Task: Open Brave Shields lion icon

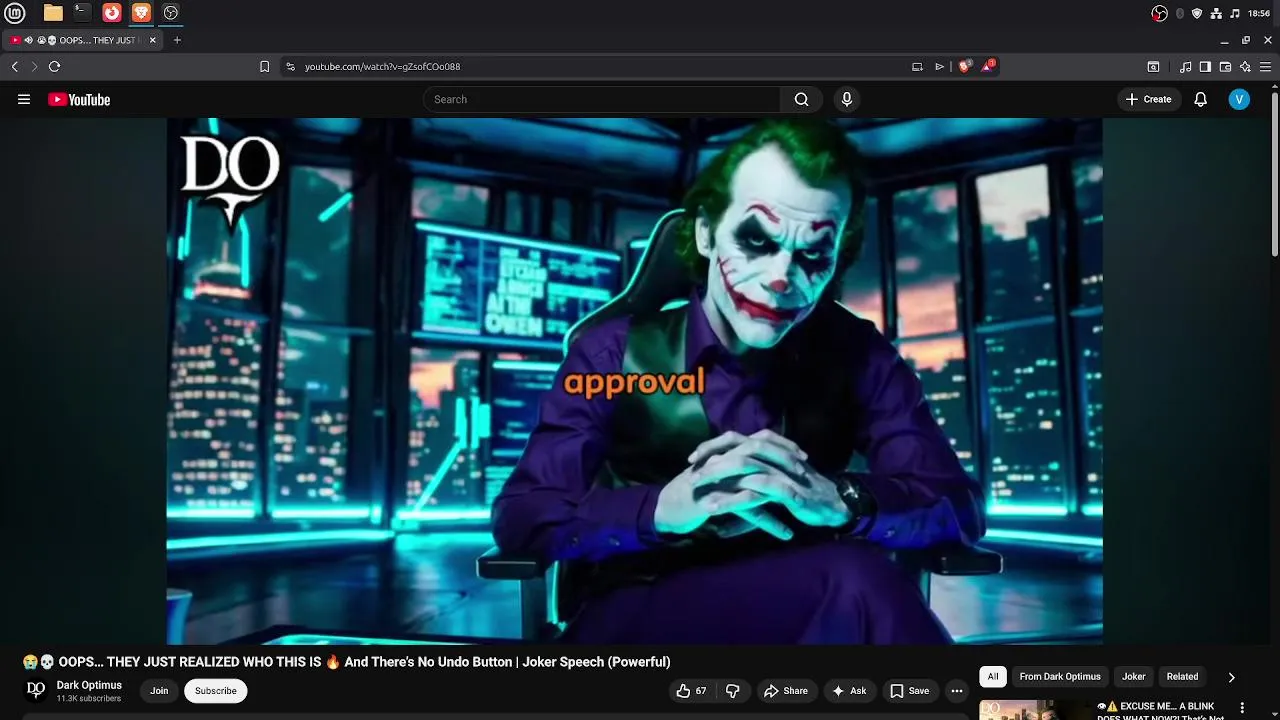Action: pos(965,66)
